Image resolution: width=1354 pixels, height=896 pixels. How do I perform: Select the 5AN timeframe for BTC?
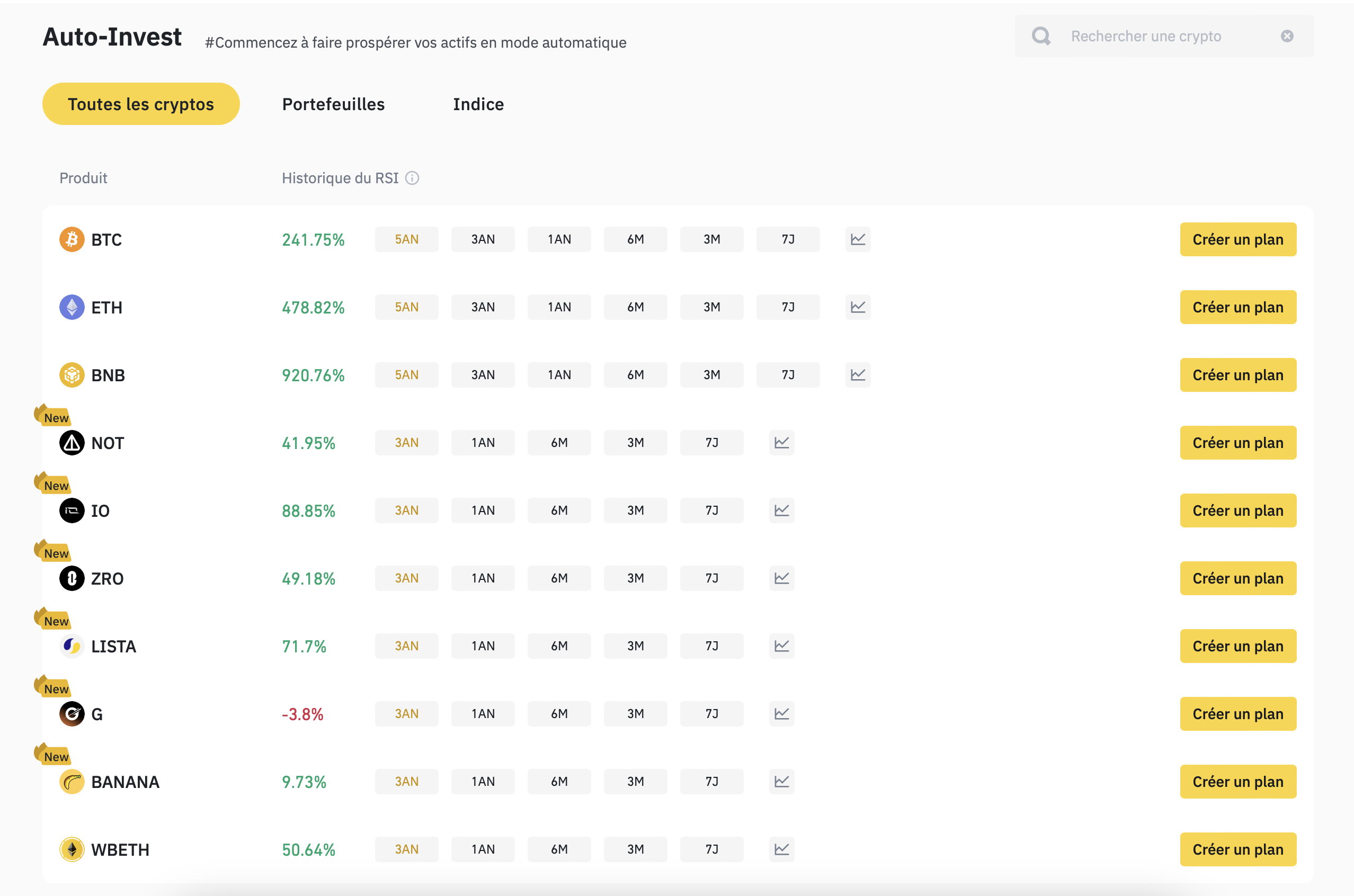tap(407, 240)
